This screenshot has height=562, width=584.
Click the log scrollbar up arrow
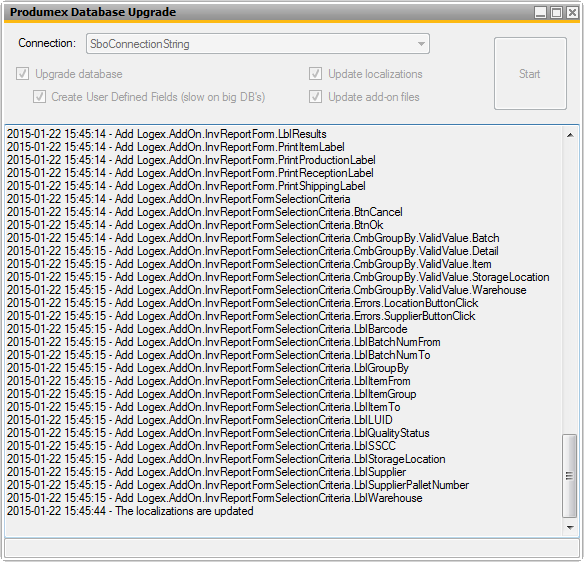(570, 135)
